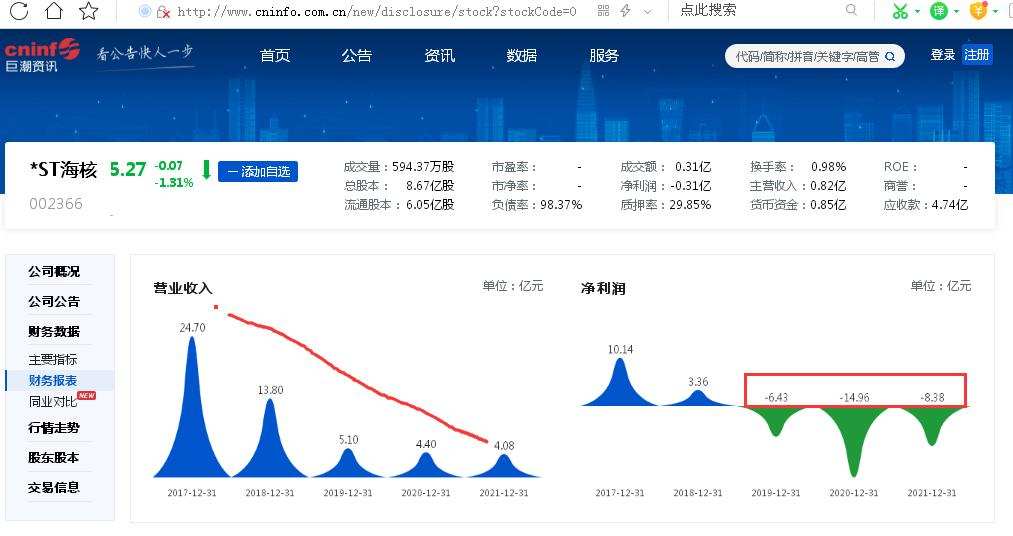
Task: Open the 公告 navigation menu
Action: pos(357,56)
